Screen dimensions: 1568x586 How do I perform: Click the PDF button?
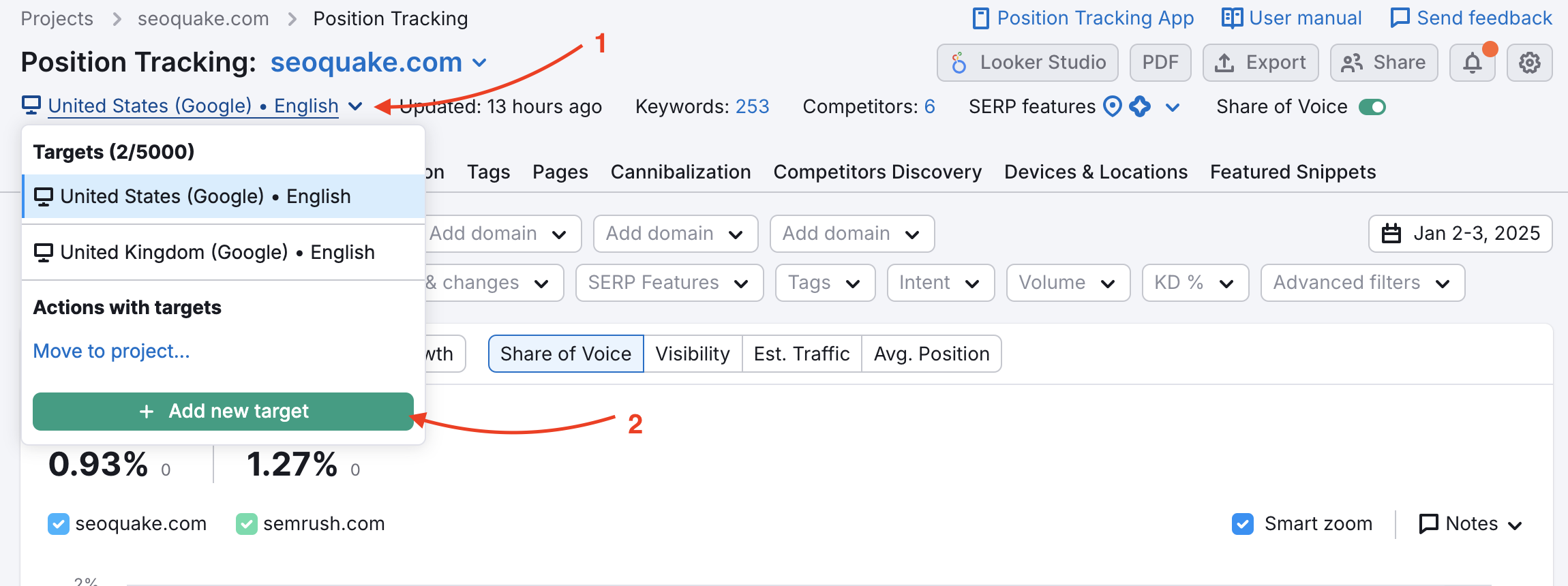click(x=1160, y=63)
